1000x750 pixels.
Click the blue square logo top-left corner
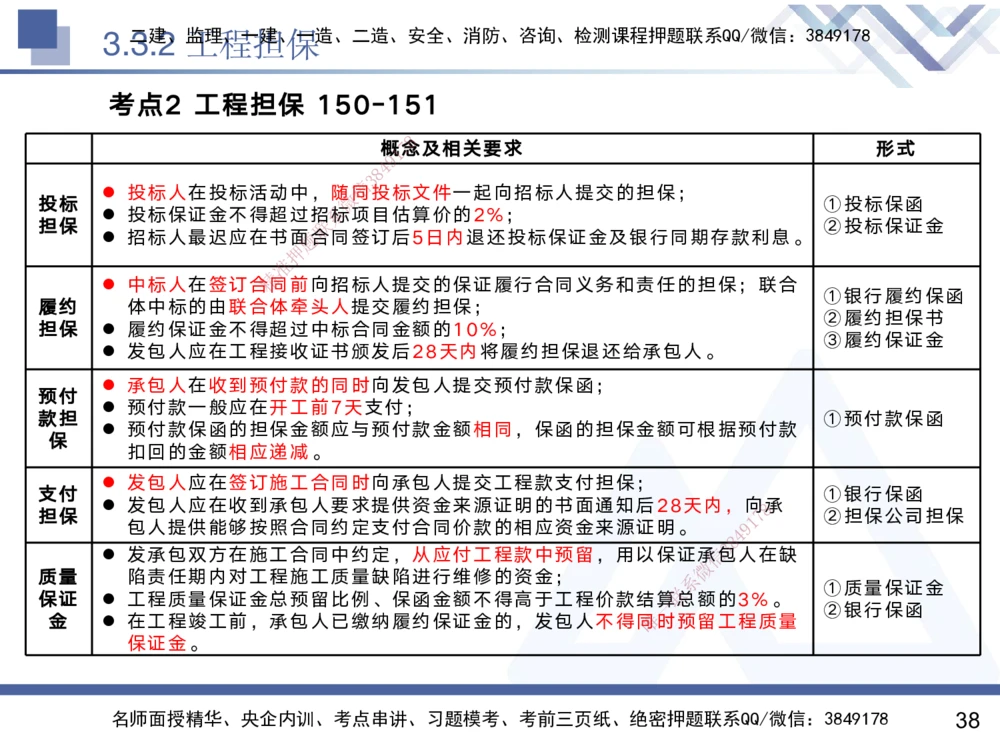[40, 30]
